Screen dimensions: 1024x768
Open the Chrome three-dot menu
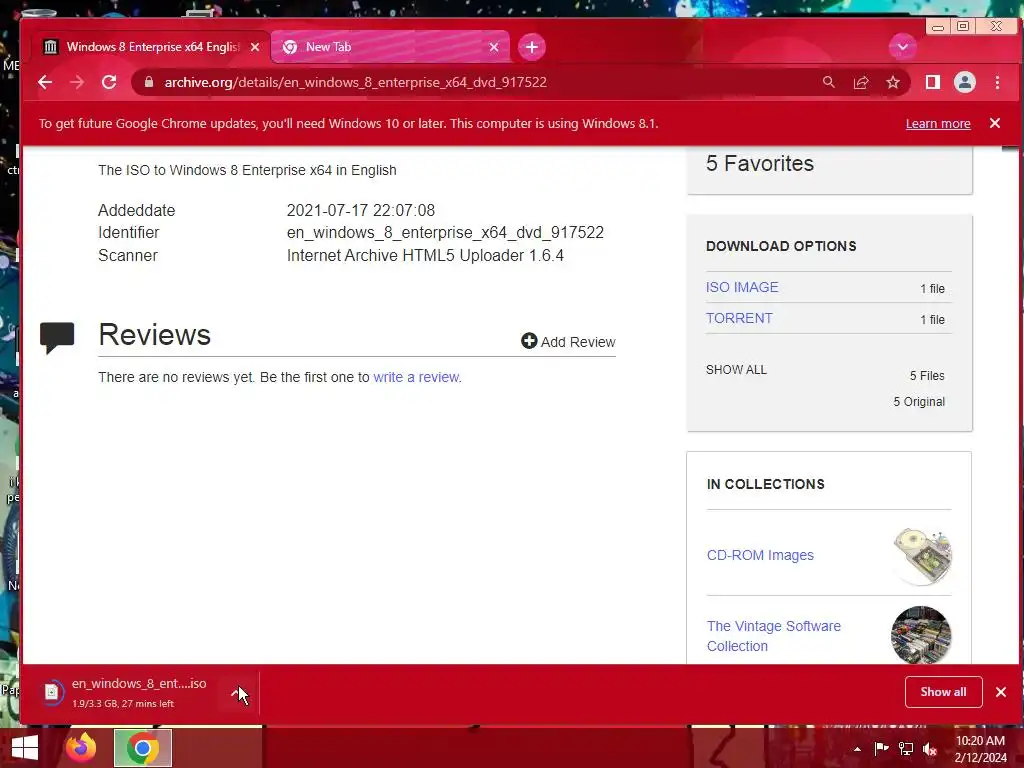pos(997,82)
